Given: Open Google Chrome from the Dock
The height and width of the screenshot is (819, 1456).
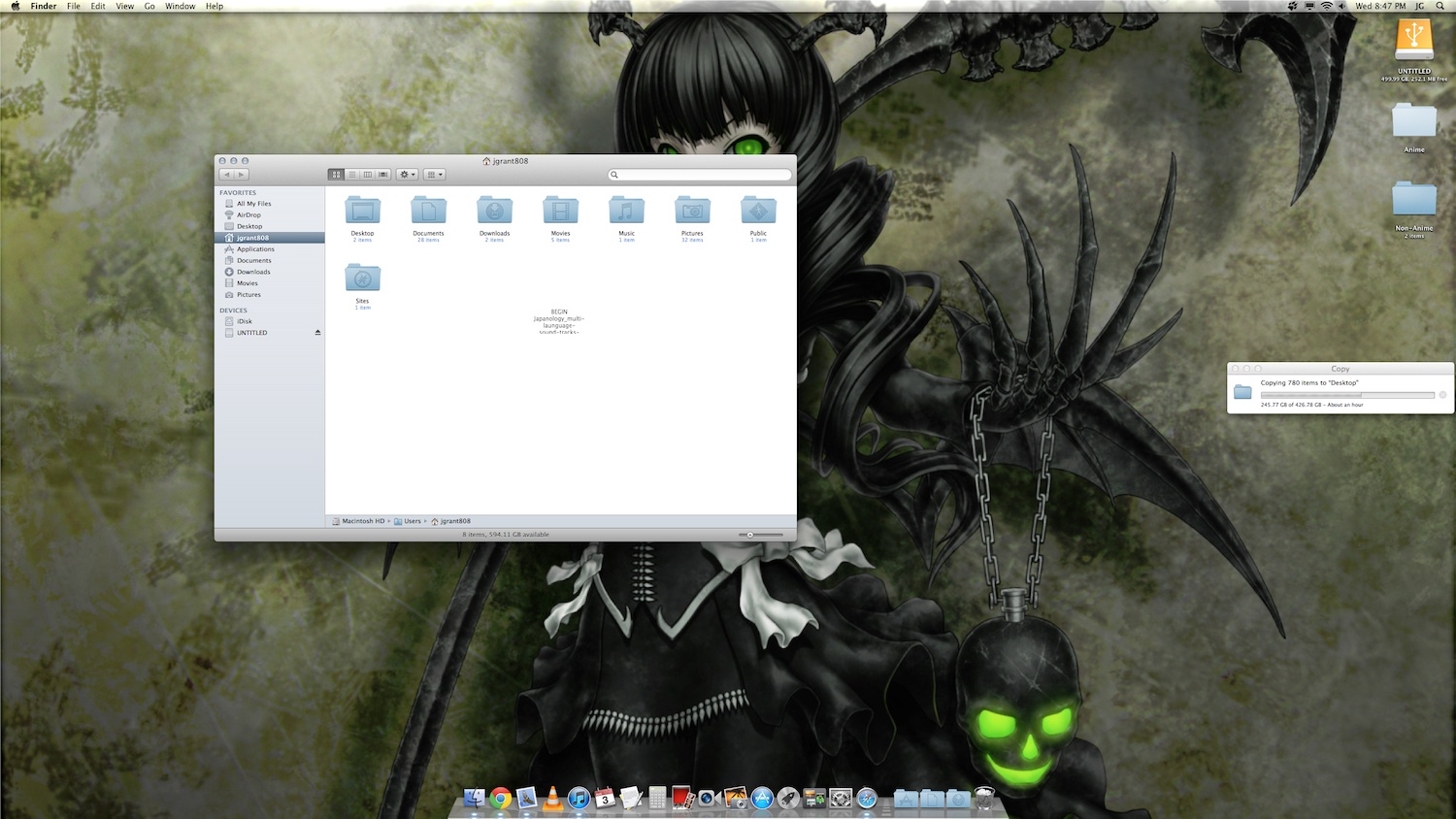Looking at the screenshot, I should tap(501, 798).
